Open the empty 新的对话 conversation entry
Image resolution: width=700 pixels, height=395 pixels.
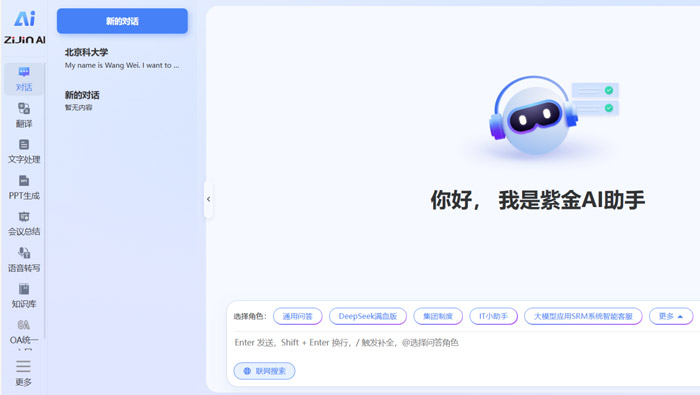click(122, 101)
